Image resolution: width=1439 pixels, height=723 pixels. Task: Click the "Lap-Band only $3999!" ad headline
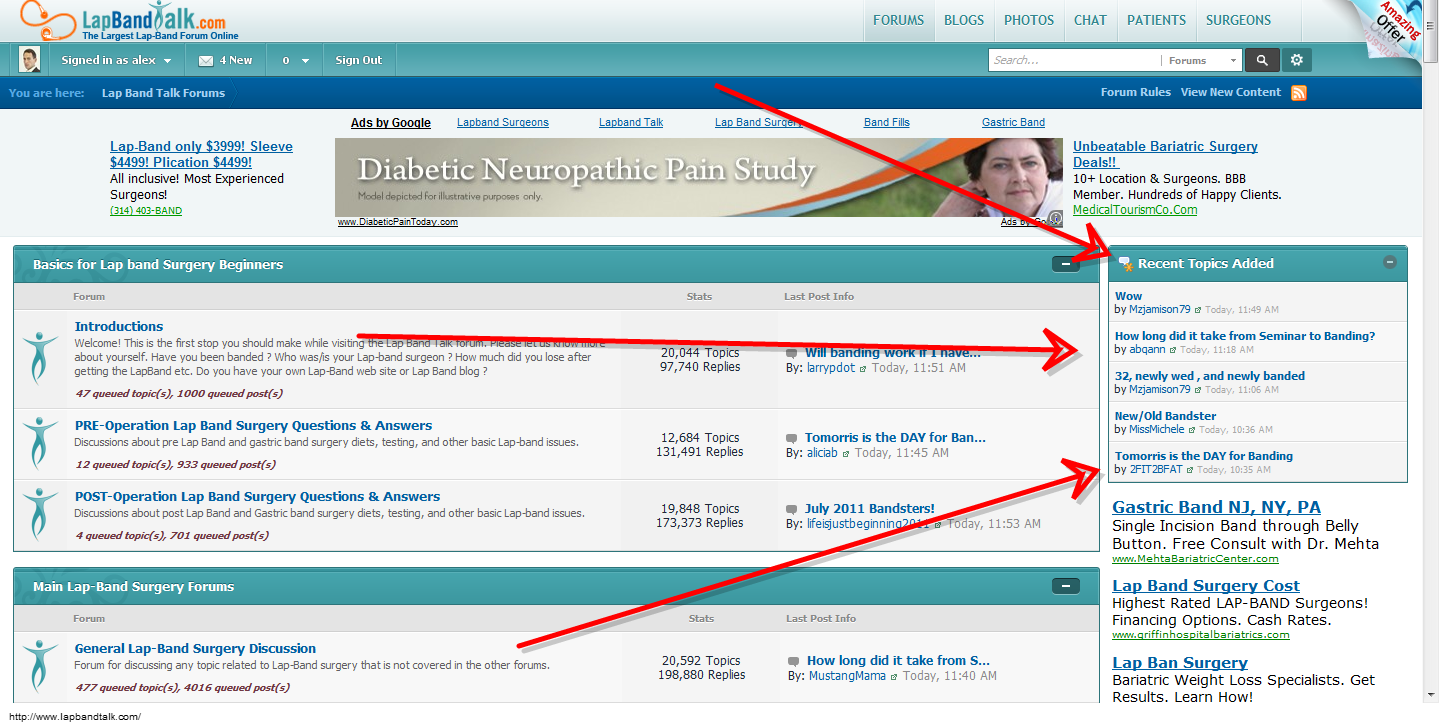[201, 154]
